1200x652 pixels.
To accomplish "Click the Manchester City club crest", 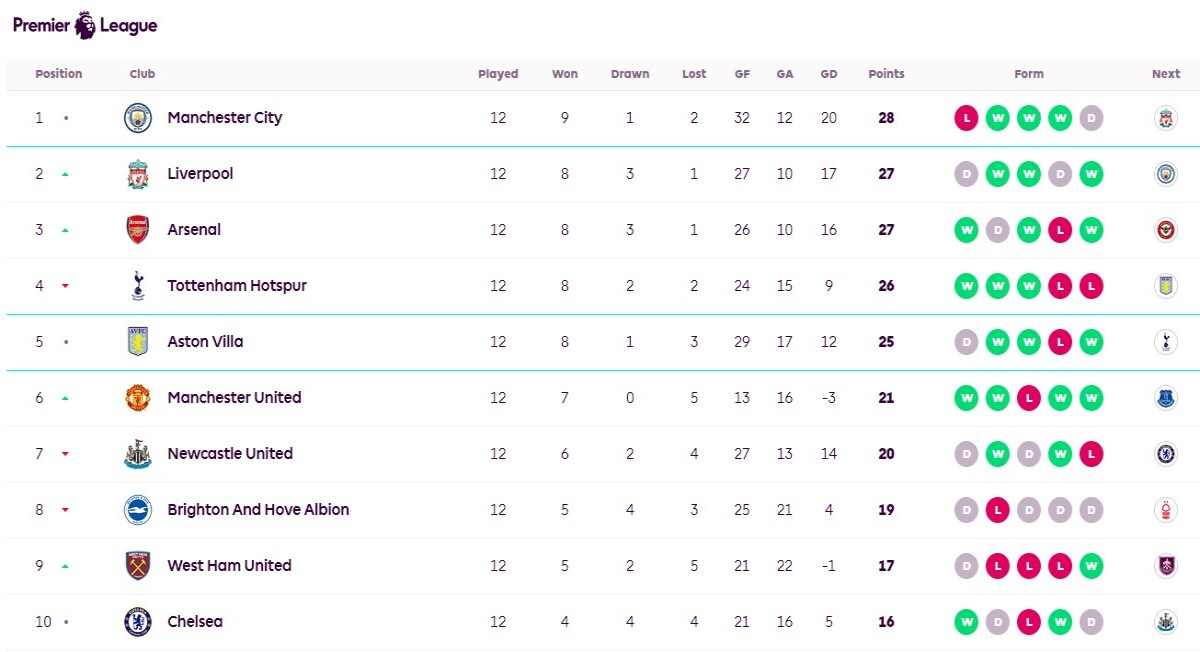I will click(138, 118).
